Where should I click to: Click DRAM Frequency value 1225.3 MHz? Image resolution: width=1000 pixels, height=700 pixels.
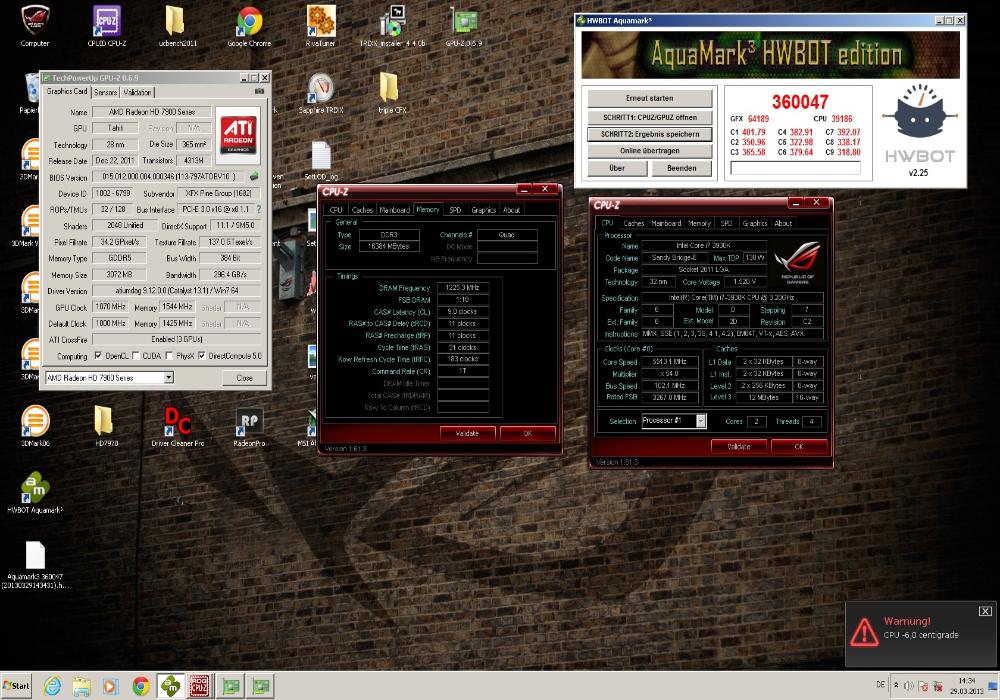[462, 288]
